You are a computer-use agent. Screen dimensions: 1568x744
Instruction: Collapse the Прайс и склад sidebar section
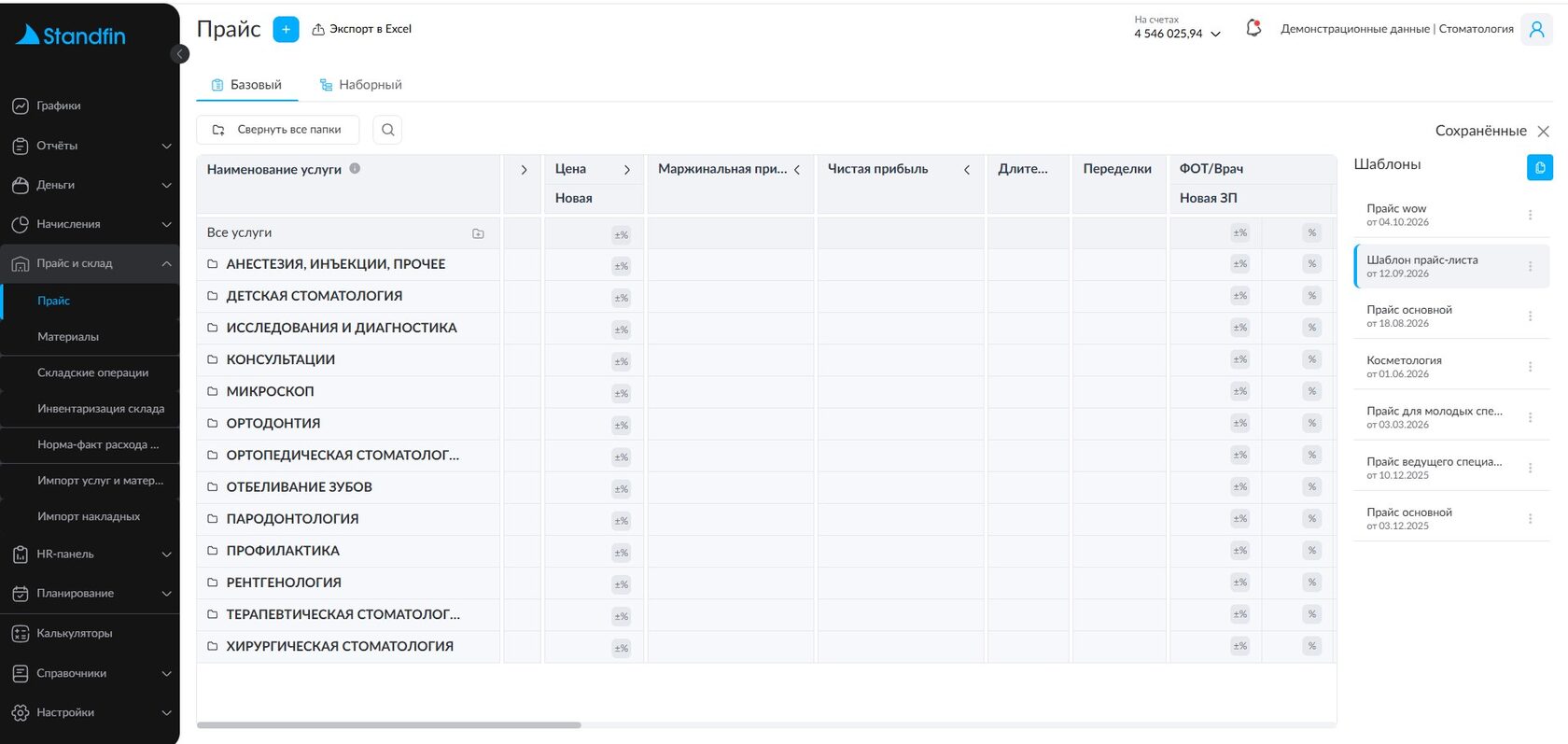click(90, 263)
